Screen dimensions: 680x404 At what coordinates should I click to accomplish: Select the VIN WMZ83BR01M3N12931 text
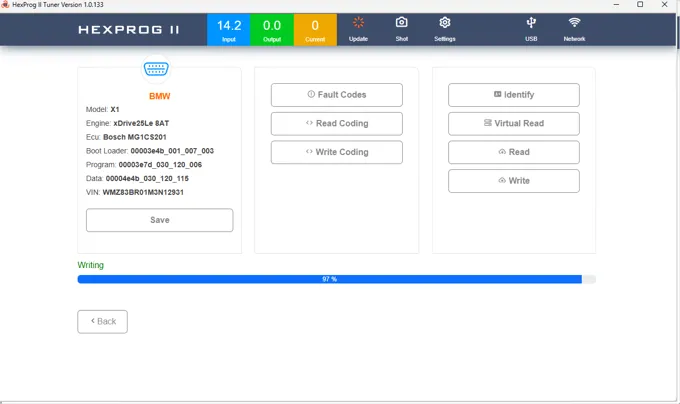(x=143, y=192)
